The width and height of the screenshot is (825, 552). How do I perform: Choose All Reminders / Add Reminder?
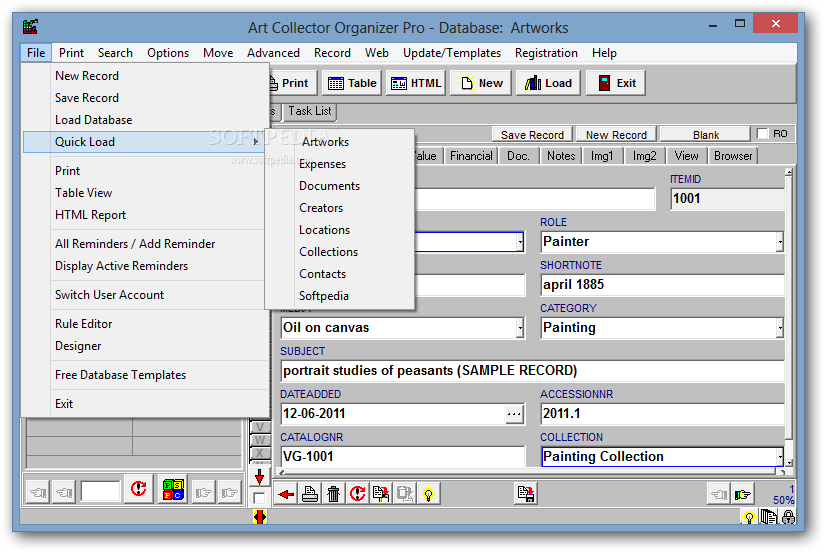[146, 244]
